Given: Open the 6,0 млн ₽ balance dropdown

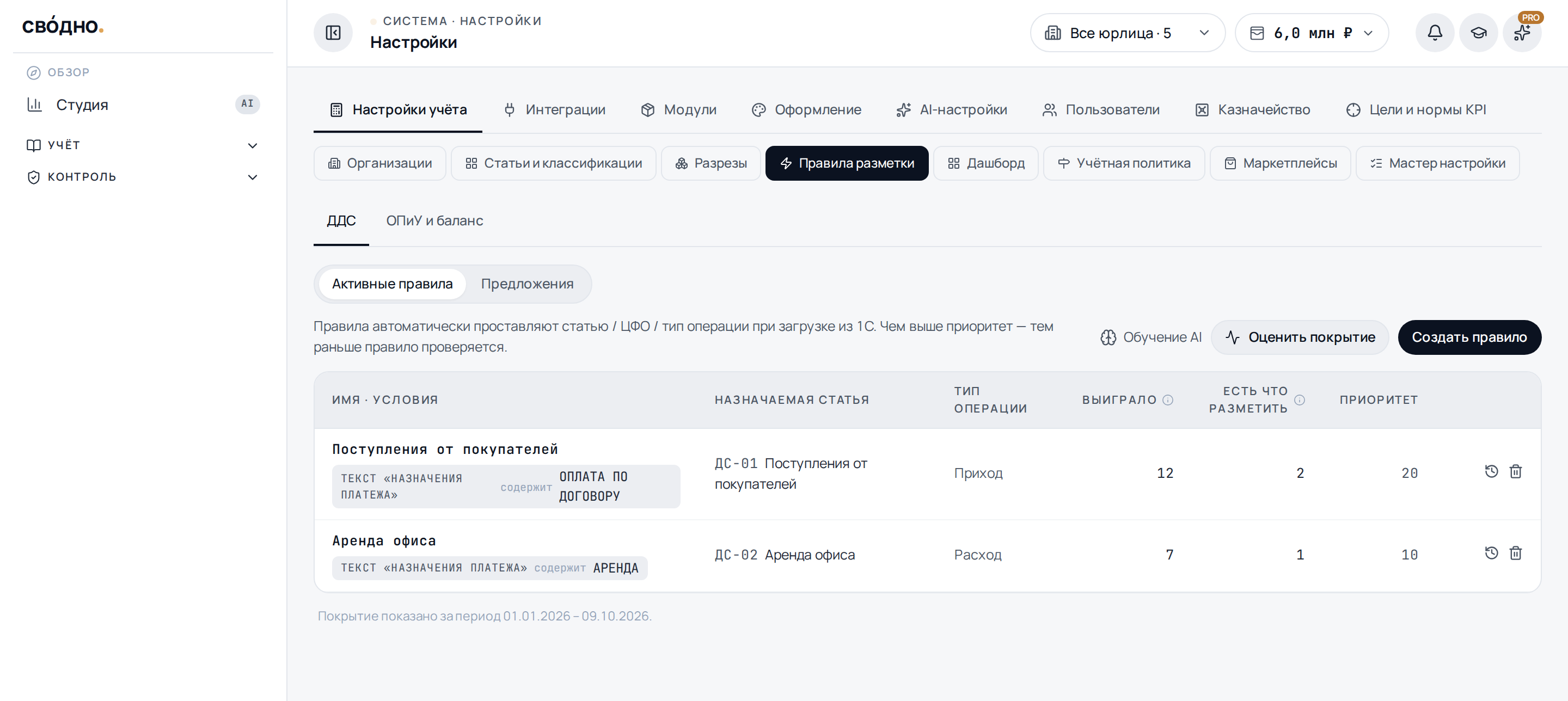Looking at the screenshot, I should tap(1312, 33).
